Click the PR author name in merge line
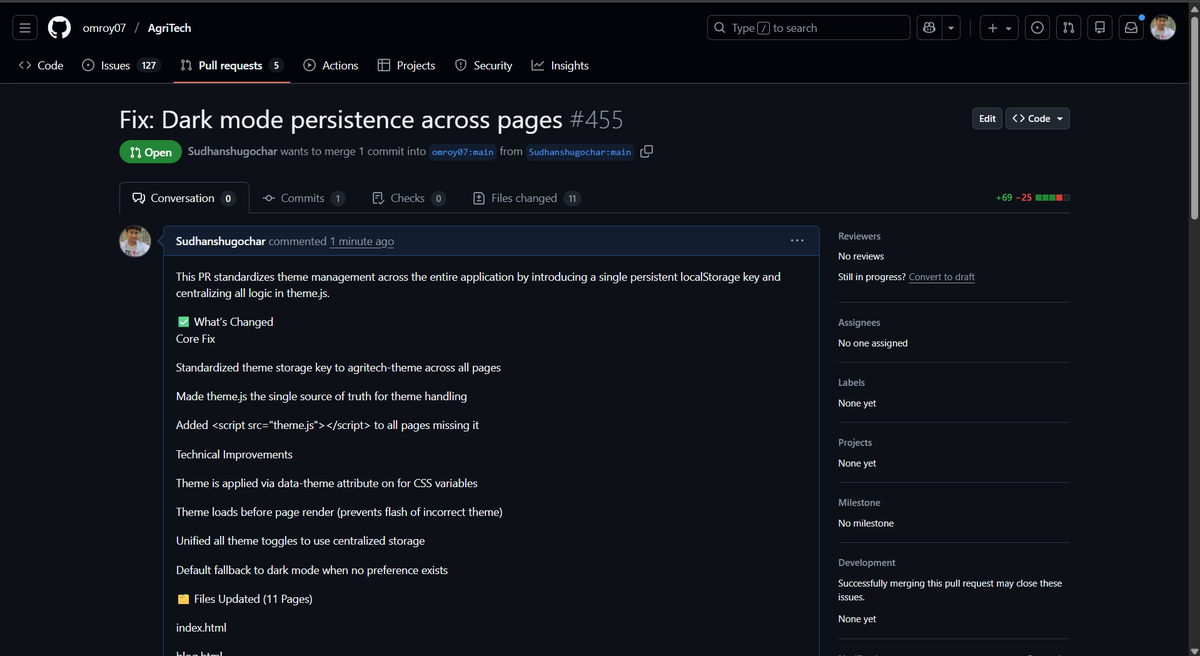The height and width of the screenshot is (656, 1200). 232,152
